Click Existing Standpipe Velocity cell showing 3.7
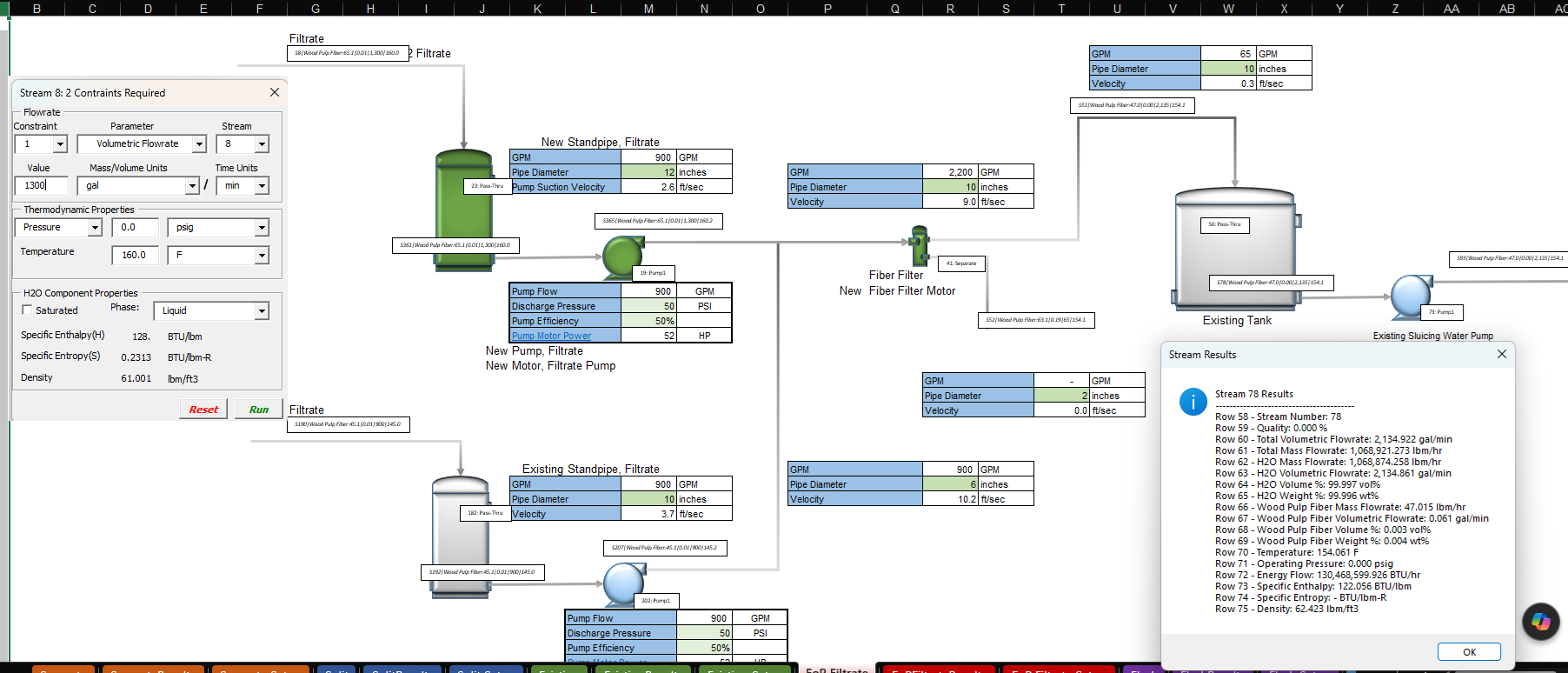 (648, 514)
